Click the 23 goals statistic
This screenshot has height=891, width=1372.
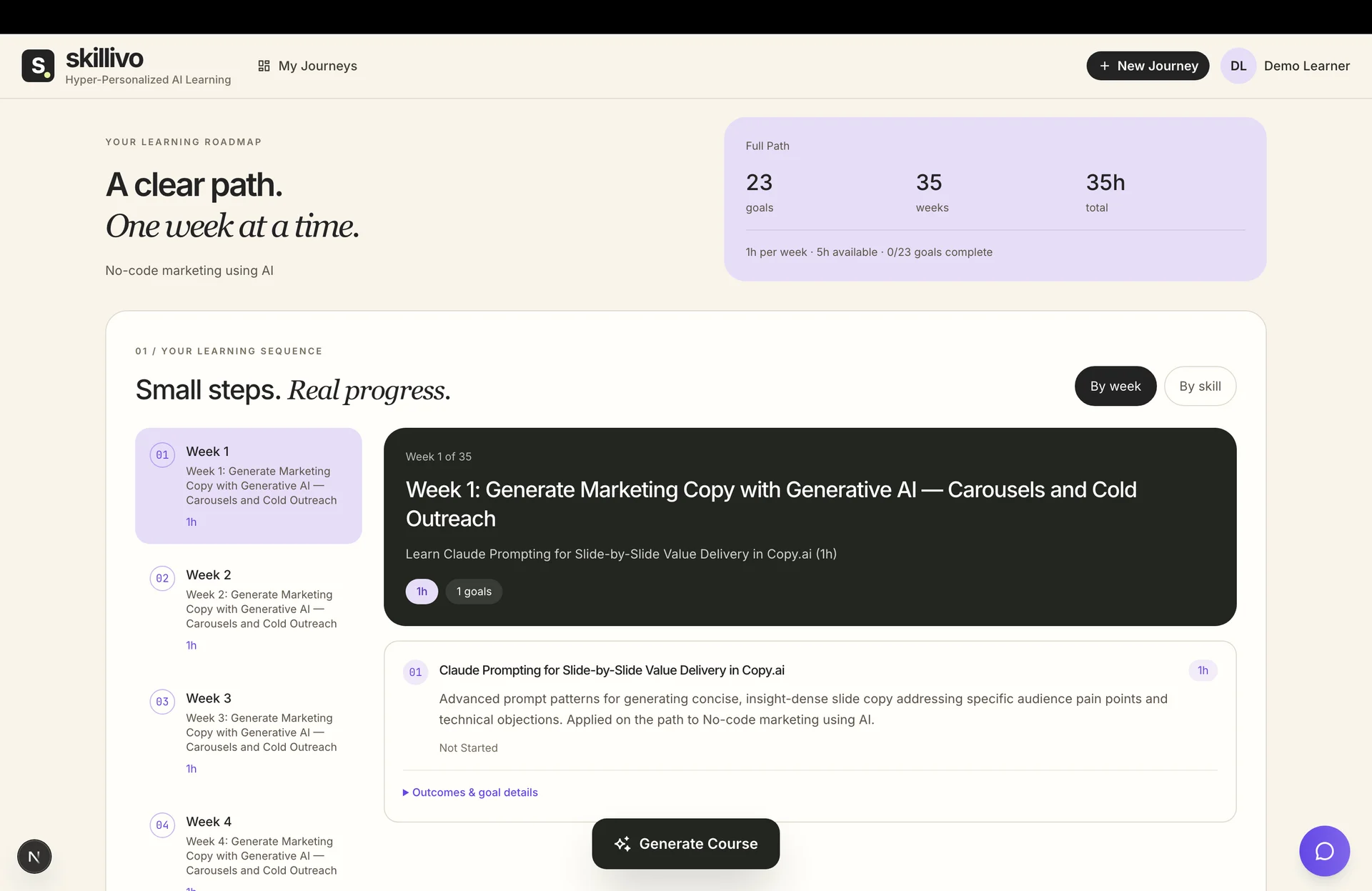760,191
